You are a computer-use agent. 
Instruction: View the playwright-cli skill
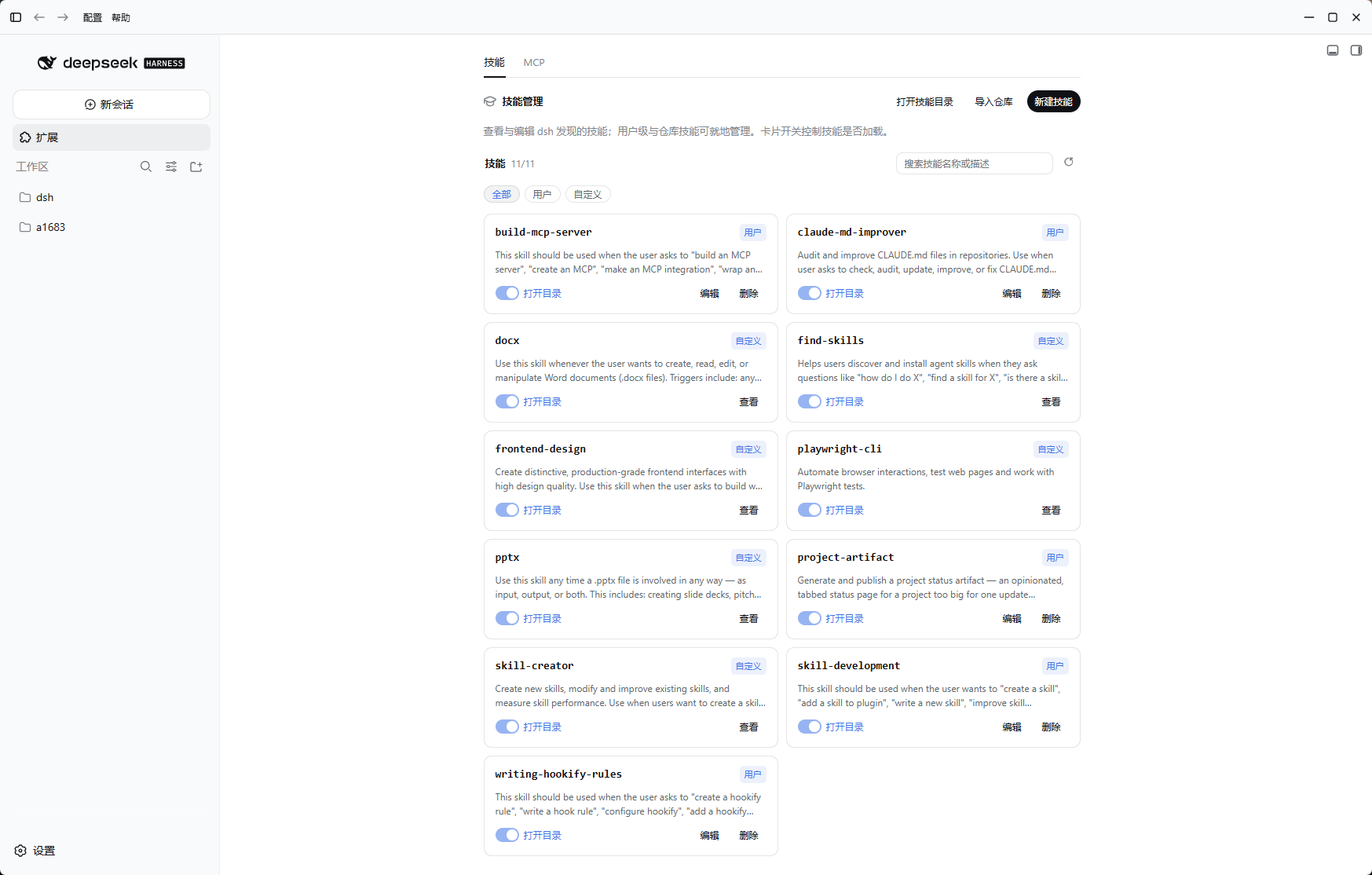(1052, 510)
